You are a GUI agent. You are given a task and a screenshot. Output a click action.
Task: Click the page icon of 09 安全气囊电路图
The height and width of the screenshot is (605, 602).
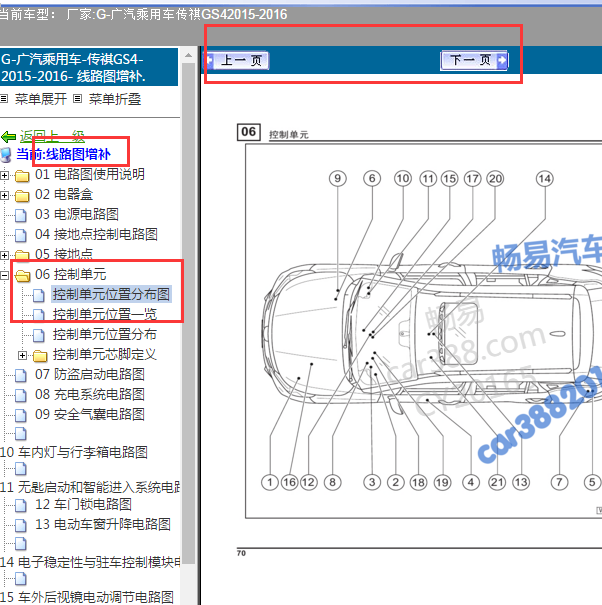click(x=20, y=416)
